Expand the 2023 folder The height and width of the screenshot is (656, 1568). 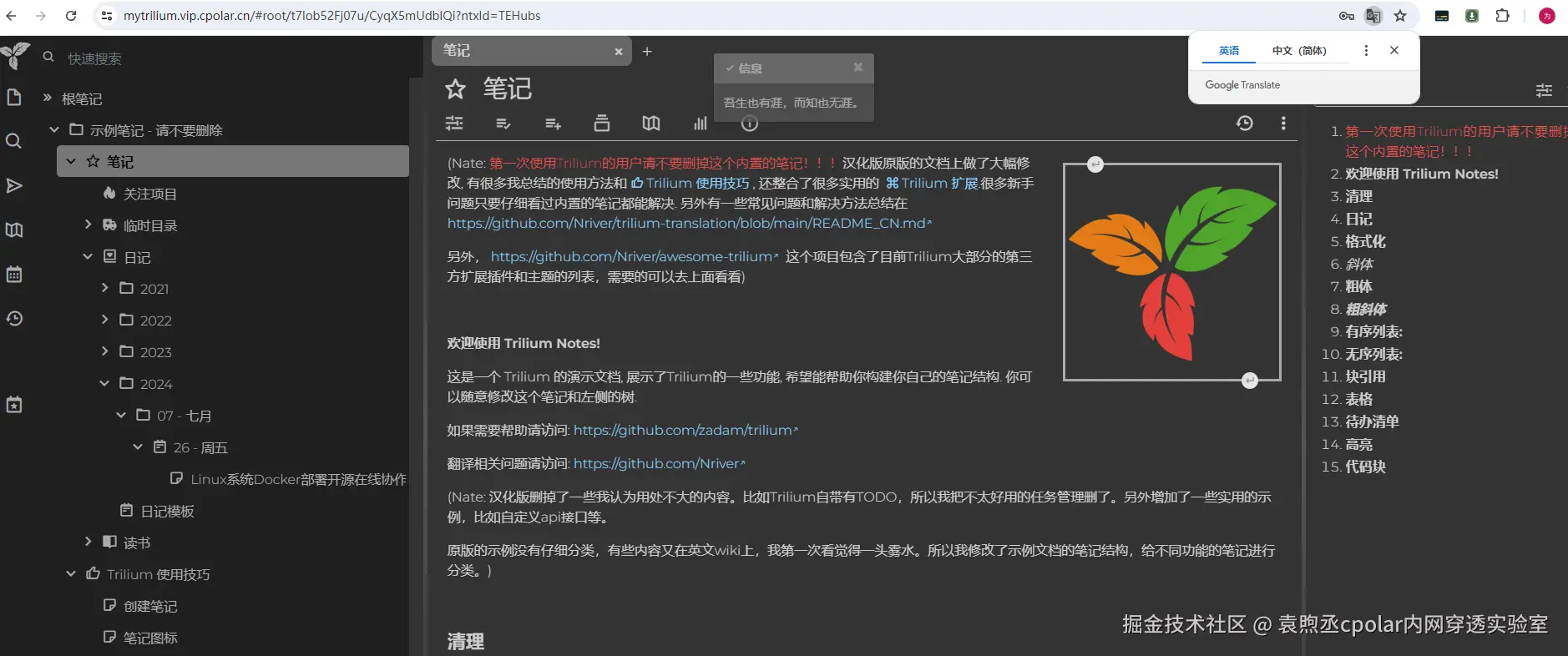tap(104, 351)
